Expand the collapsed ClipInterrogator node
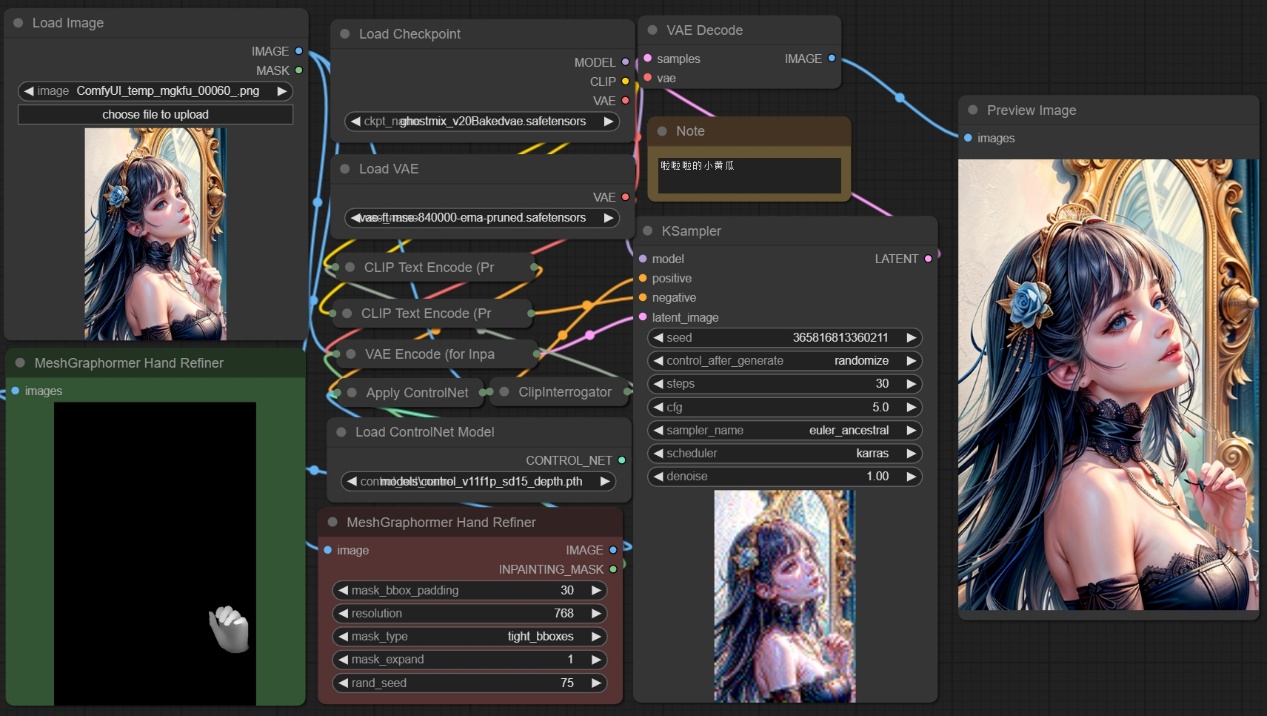1267x716 pixels. (504, 393)
